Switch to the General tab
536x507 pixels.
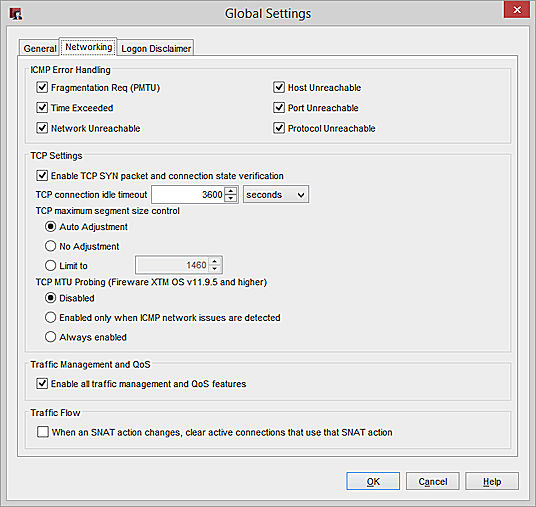click(40, 49)
